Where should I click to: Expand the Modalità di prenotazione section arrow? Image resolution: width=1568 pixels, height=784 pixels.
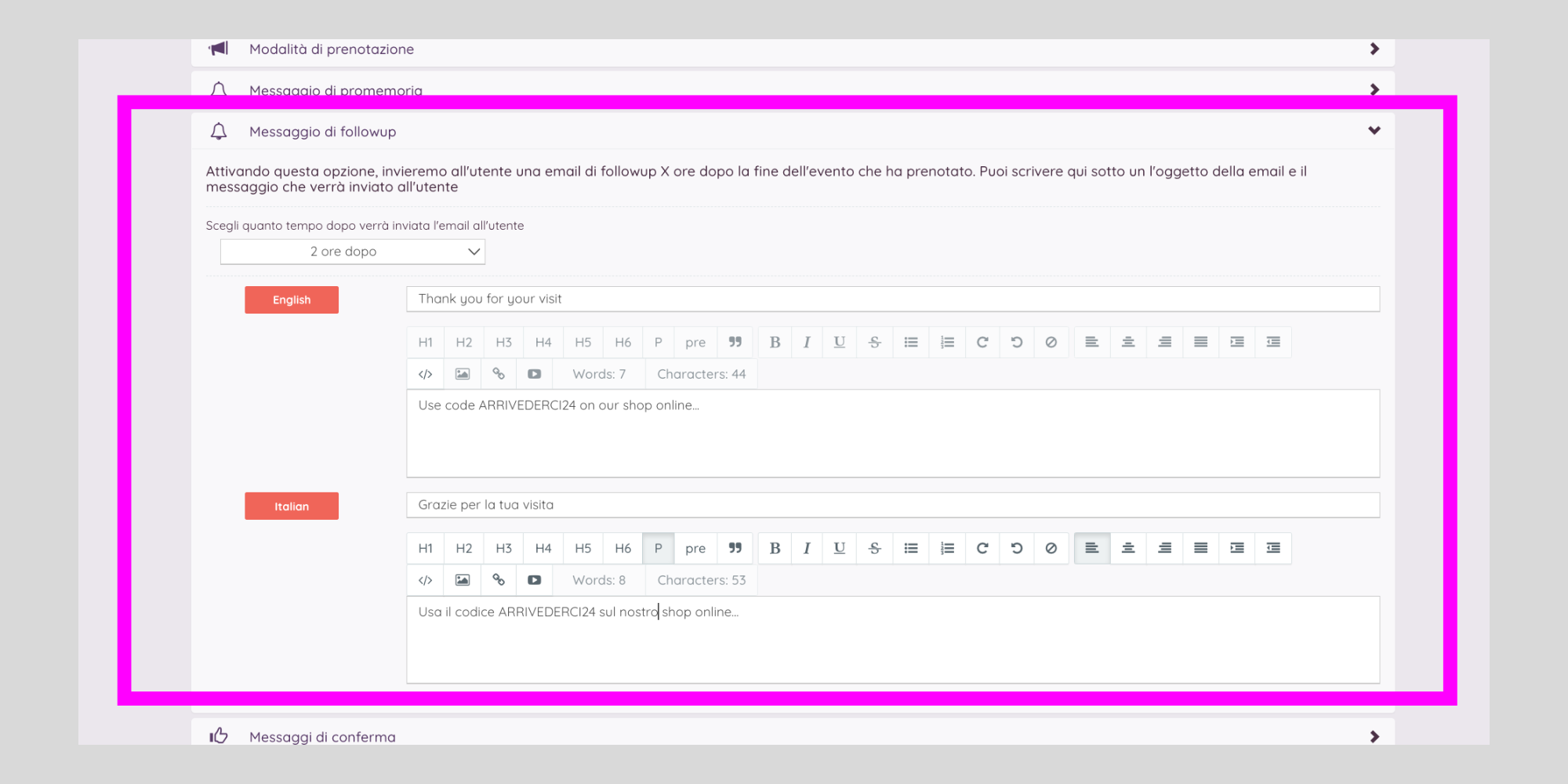(x=1374, y=49)
